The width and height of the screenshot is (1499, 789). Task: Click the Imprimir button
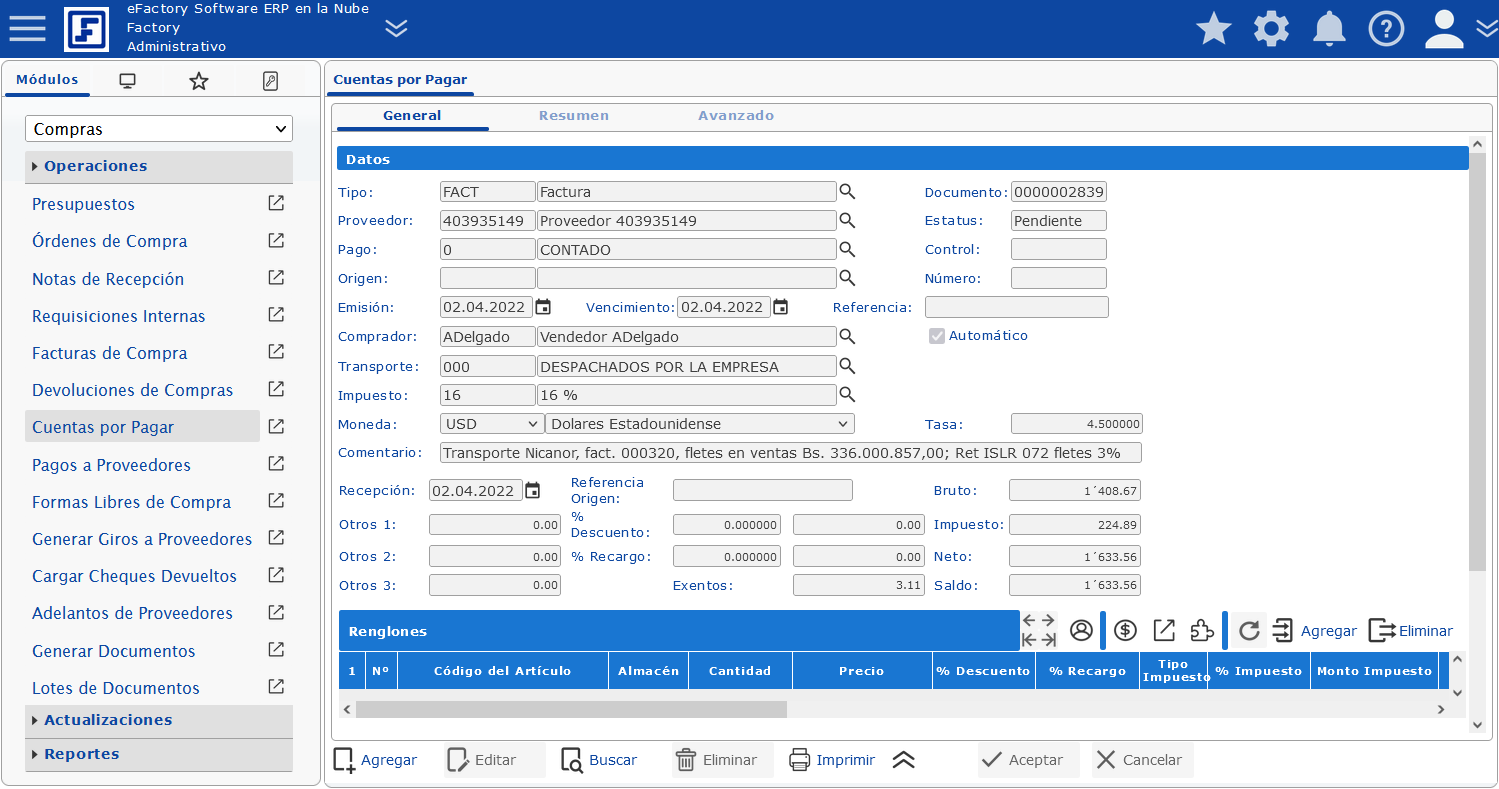832,760
